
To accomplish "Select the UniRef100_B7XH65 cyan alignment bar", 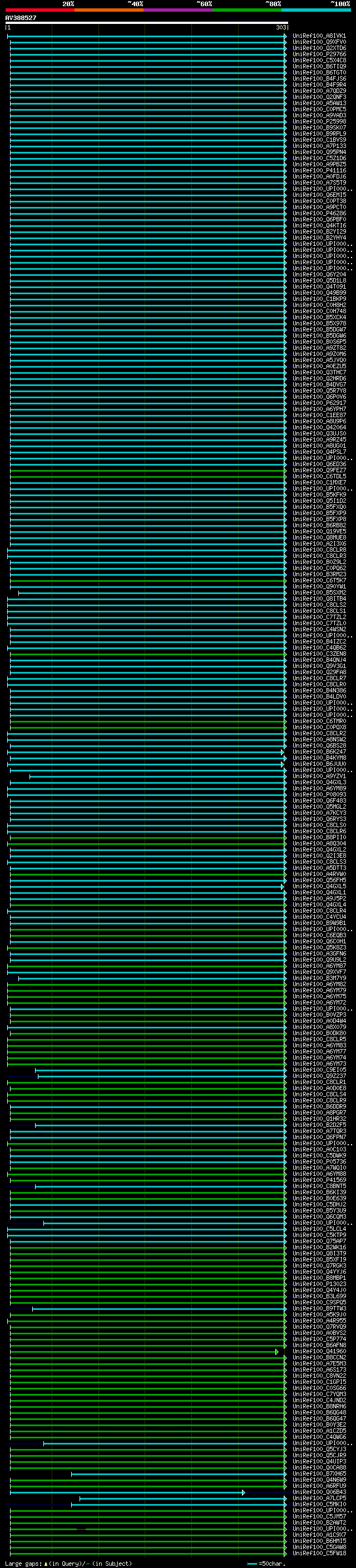I will pos(177,1473).
